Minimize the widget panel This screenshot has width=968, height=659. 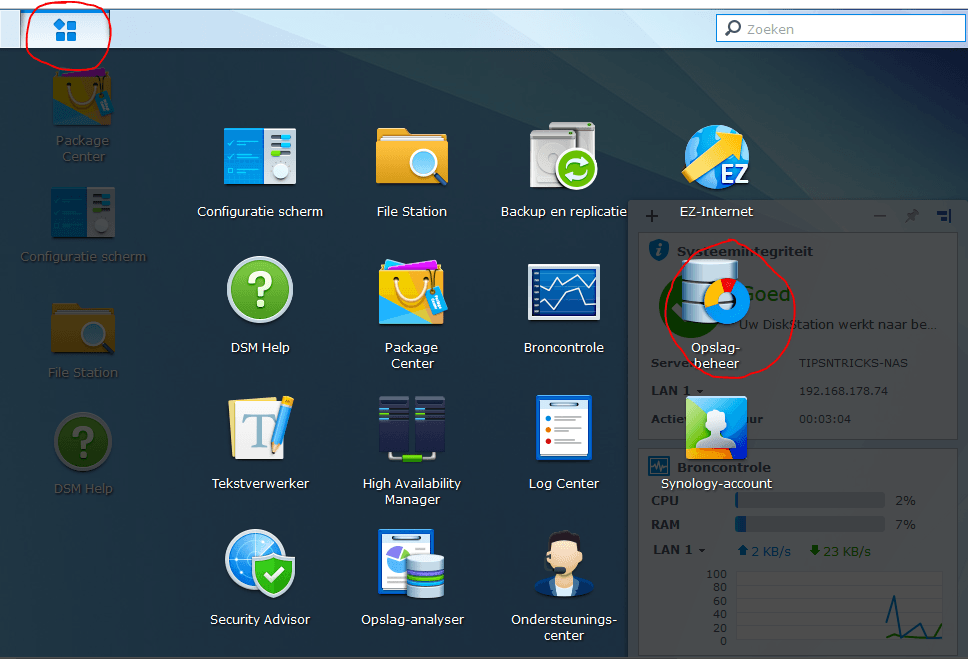880,216
